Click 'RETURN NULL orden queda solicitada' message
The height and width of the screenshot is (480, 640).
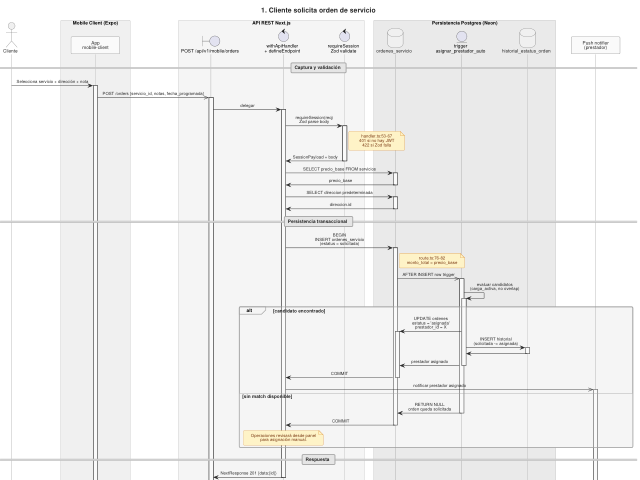point(429,407)
